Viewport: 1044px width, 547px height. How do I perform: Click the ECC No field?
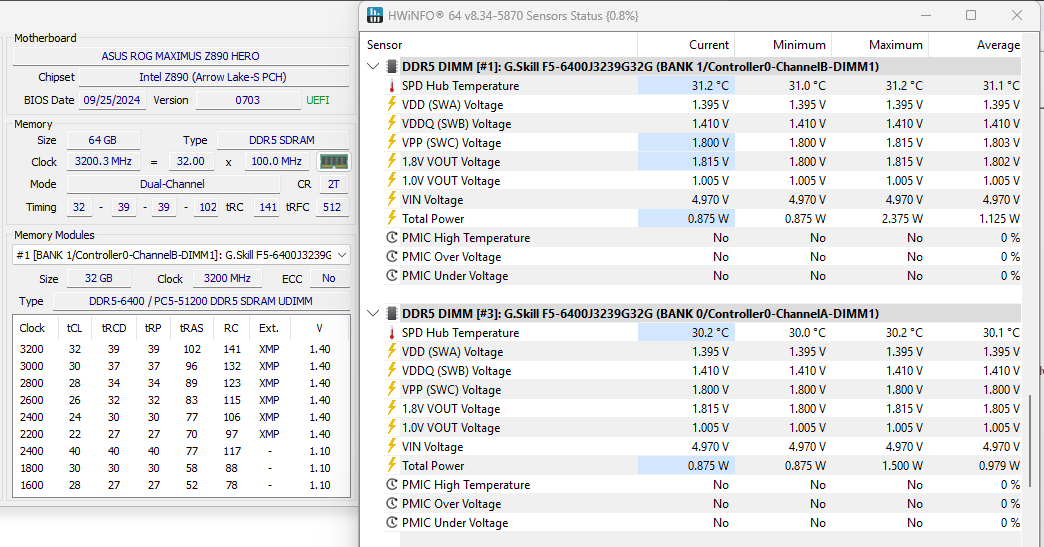329,279
